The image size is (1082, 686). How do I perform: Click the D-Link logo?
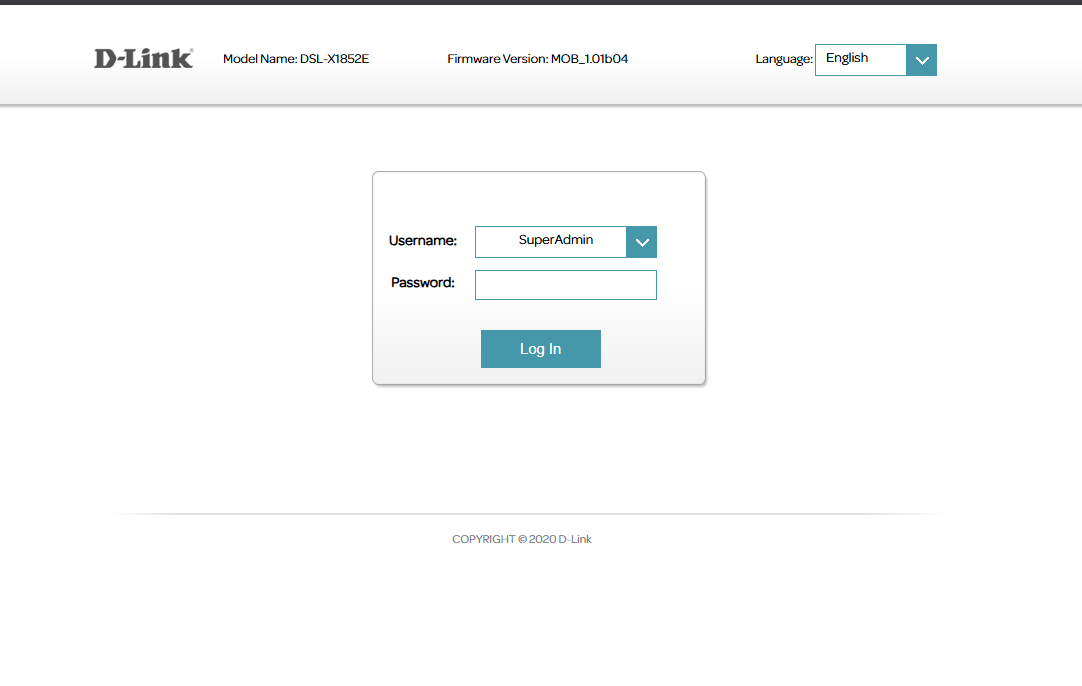(143, 58)
